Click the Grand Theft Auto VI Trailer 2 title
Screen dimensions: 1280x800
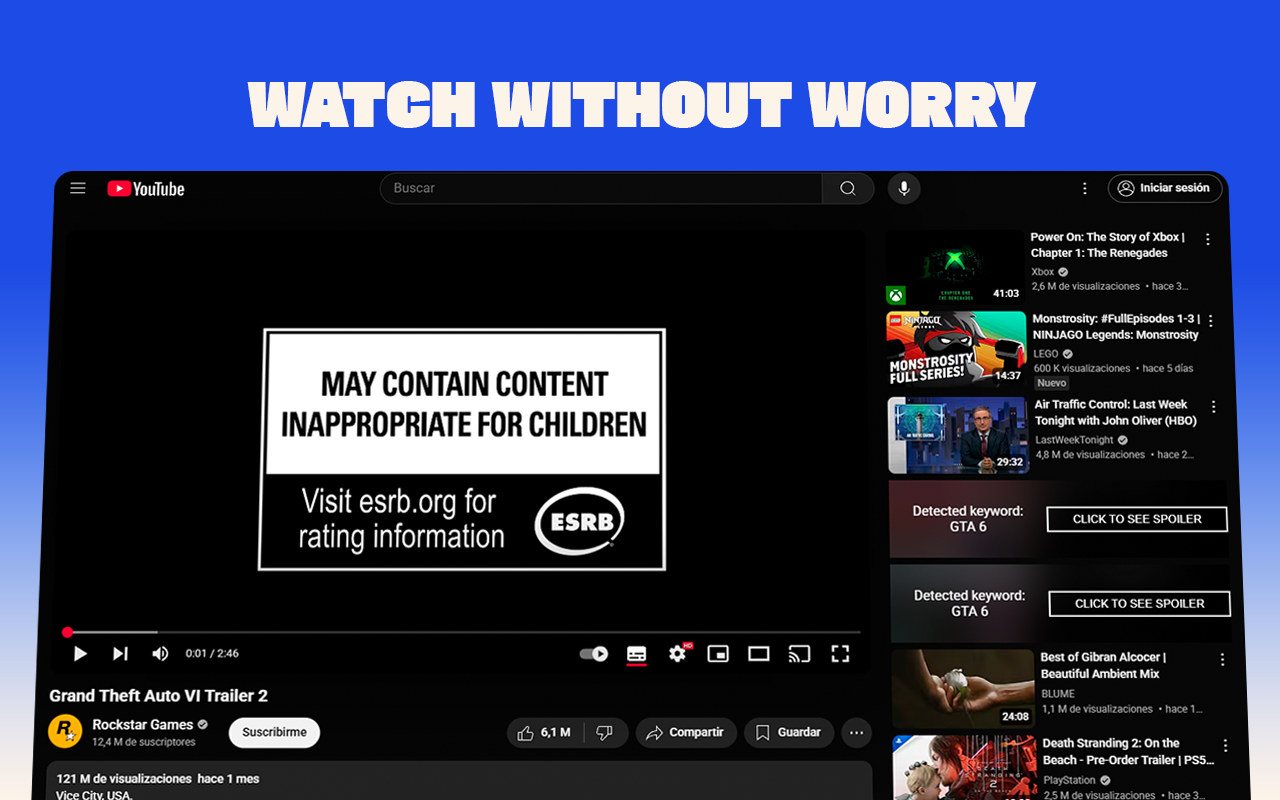pos(159,696)
